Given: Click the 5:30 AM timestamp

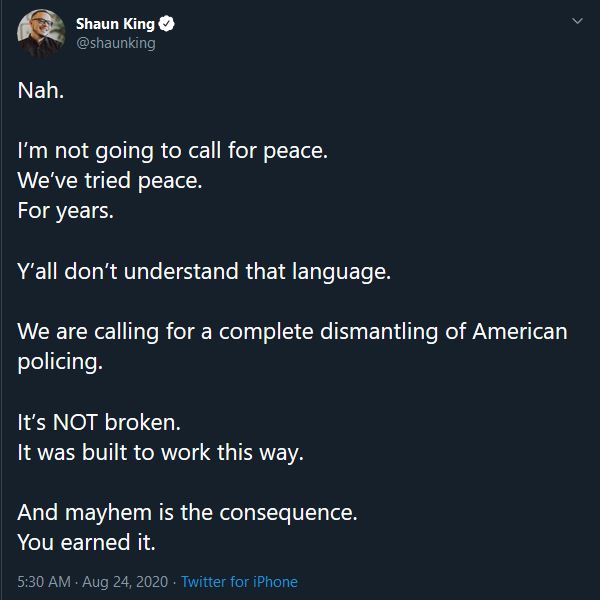Looking at the screenshot, I should pyautogui.click(x=44, y=582).
